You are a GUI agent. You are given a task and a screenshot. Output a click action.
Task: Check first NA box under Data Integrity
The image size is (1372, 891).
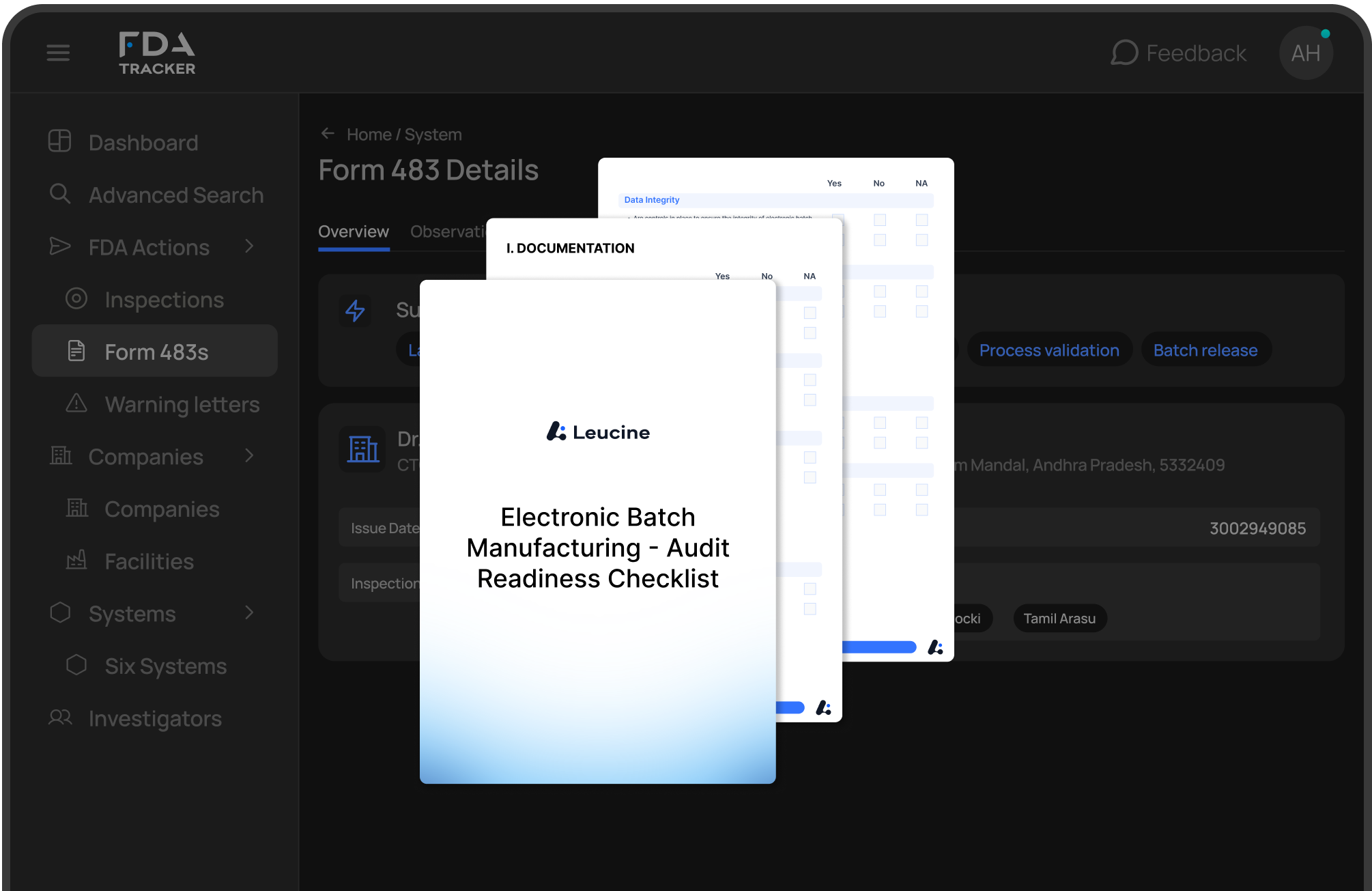(921, 220)
